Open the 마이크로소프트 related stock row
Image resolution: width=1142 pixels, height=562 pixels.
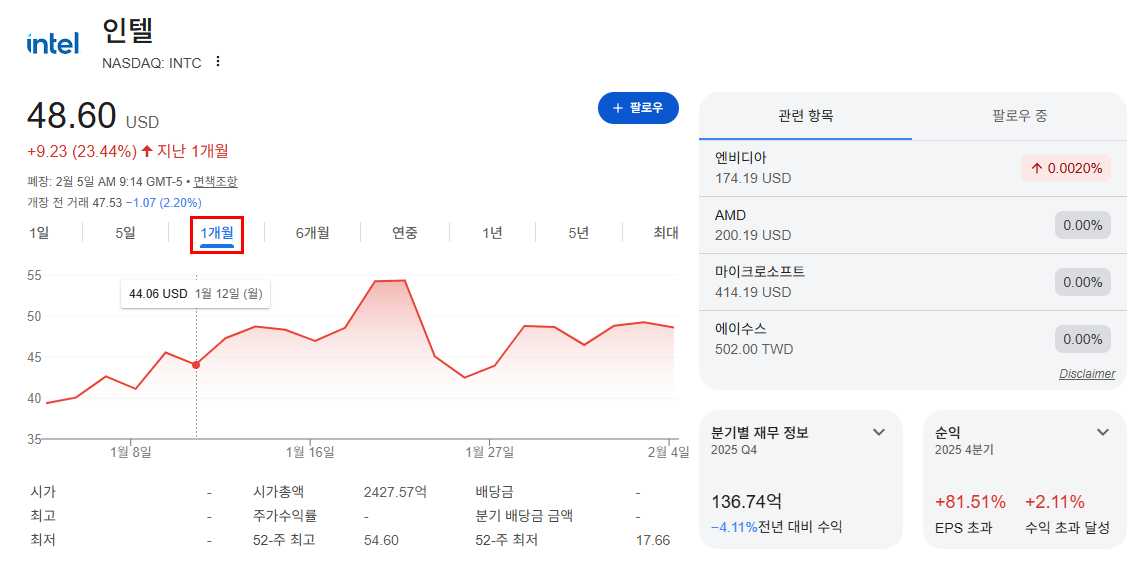[913, 282]
